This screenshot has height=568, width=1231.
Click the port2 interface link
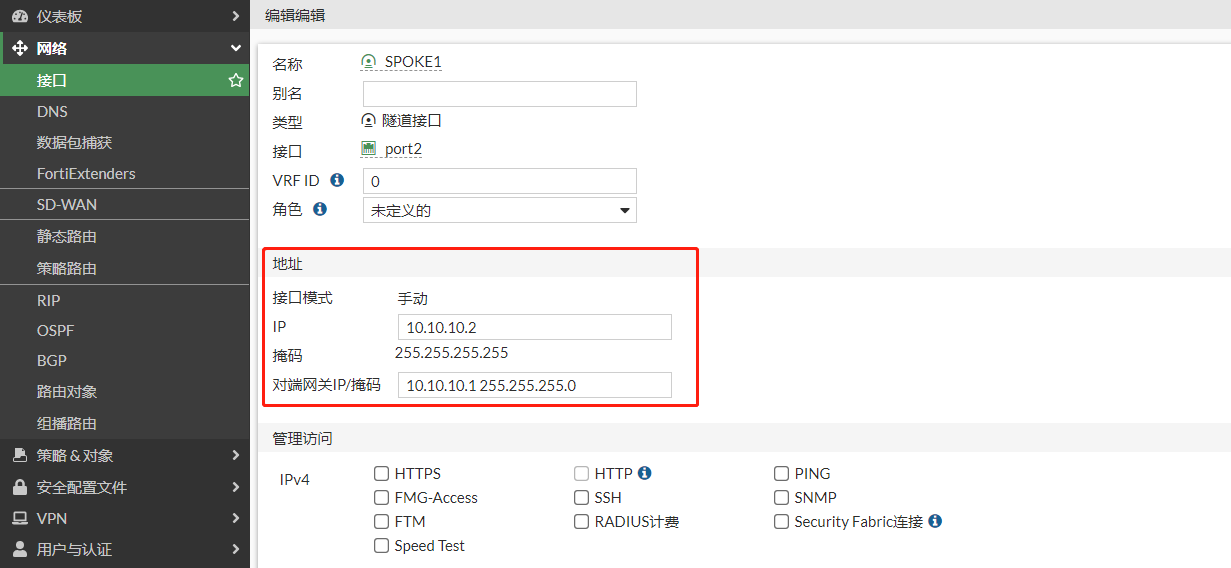pos(403,149)
